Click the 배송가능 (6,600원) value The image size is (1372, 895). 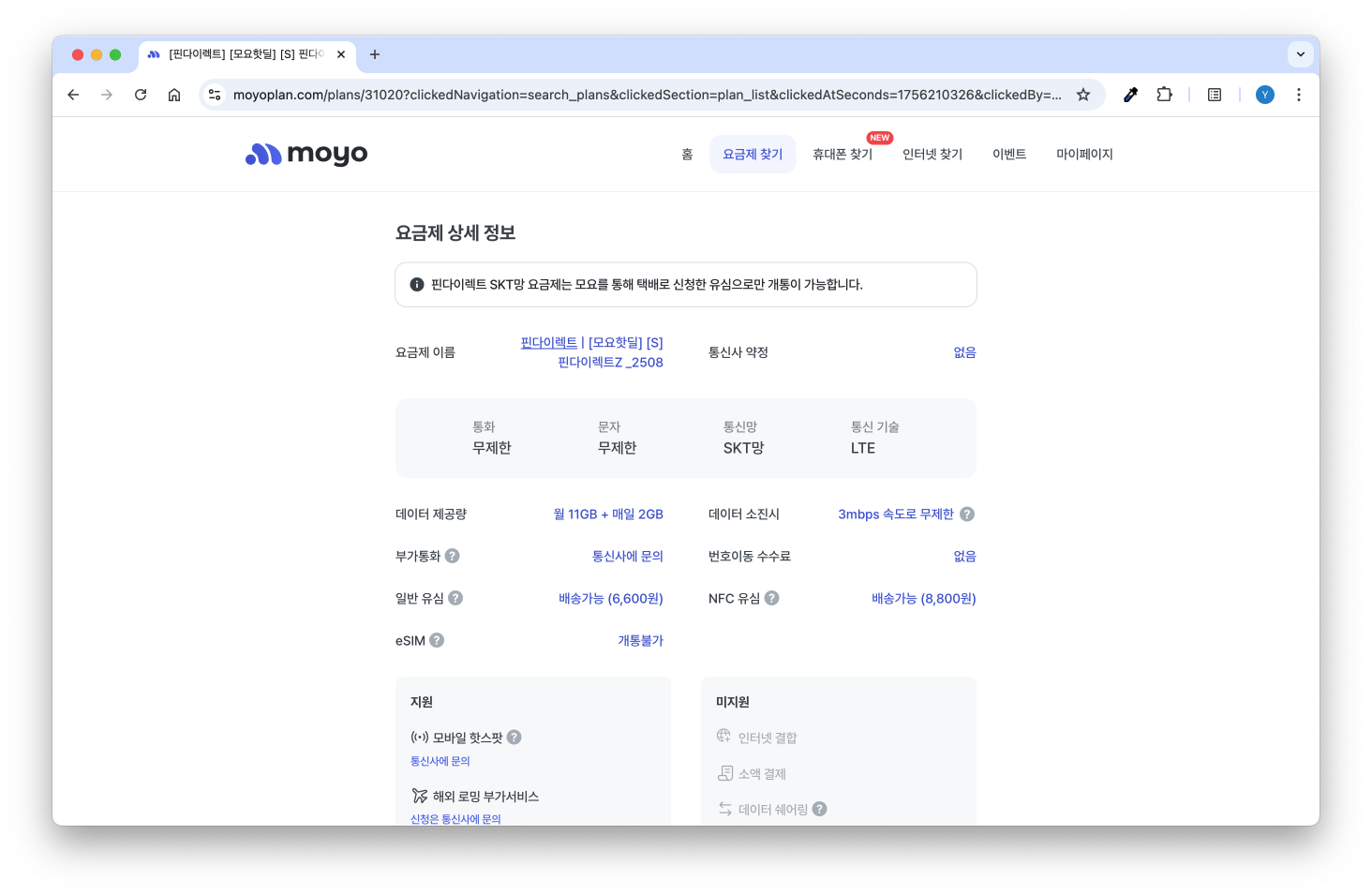pos(611,598)
